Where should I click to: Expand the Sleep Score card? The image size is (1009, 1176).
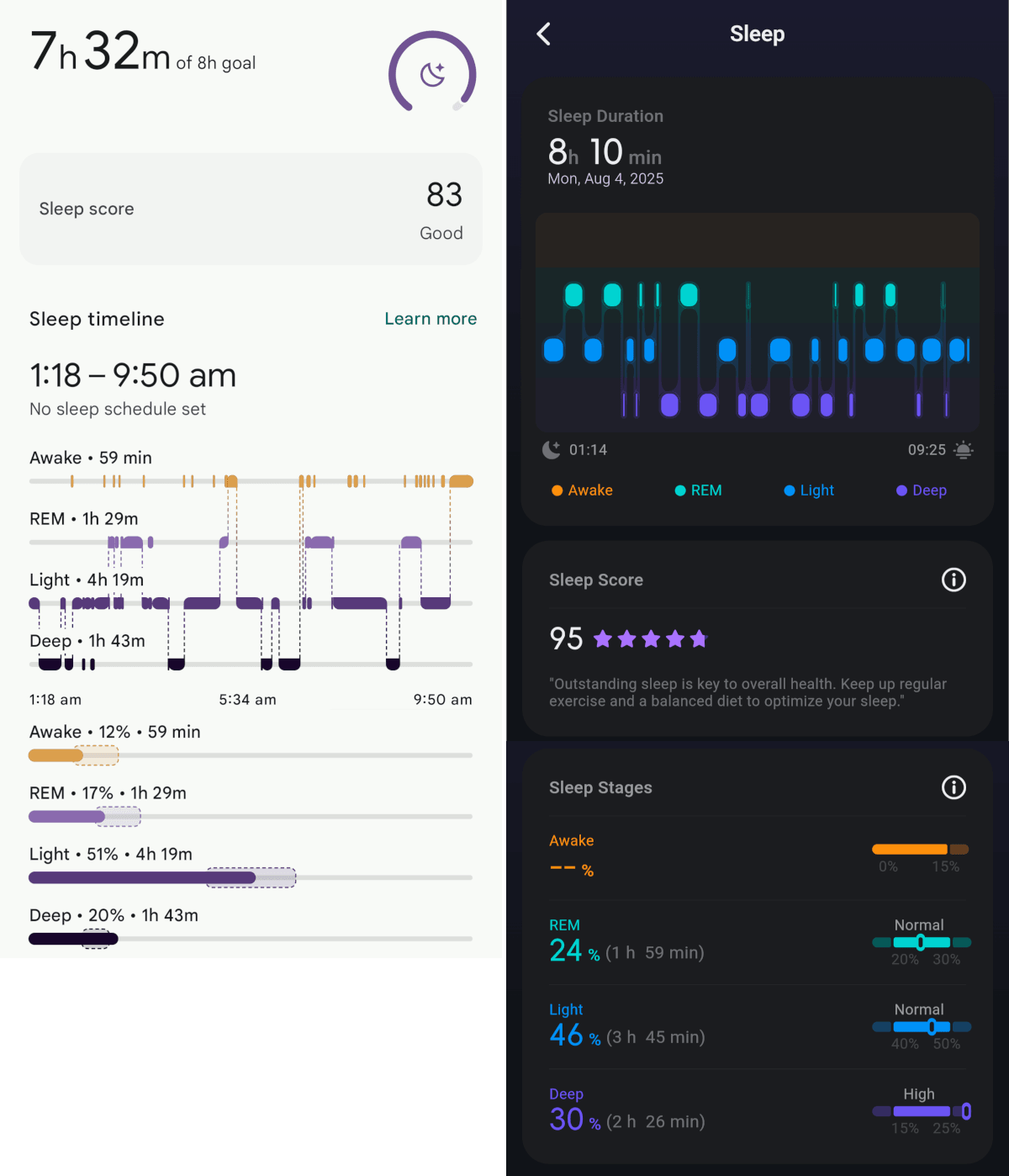[x=757, y=639]
